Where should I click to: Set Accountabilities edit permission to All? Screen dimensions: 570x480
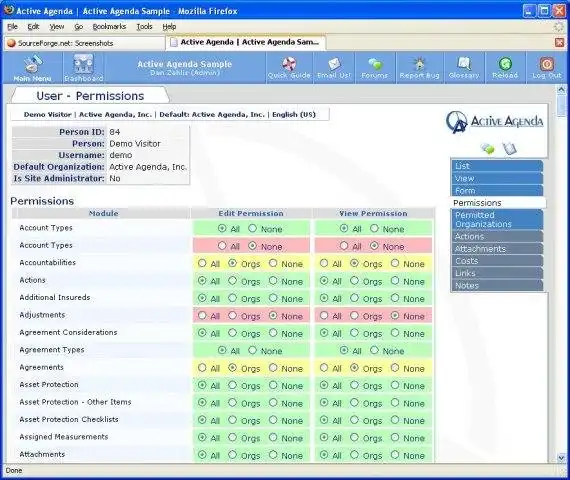pos(202,263)
